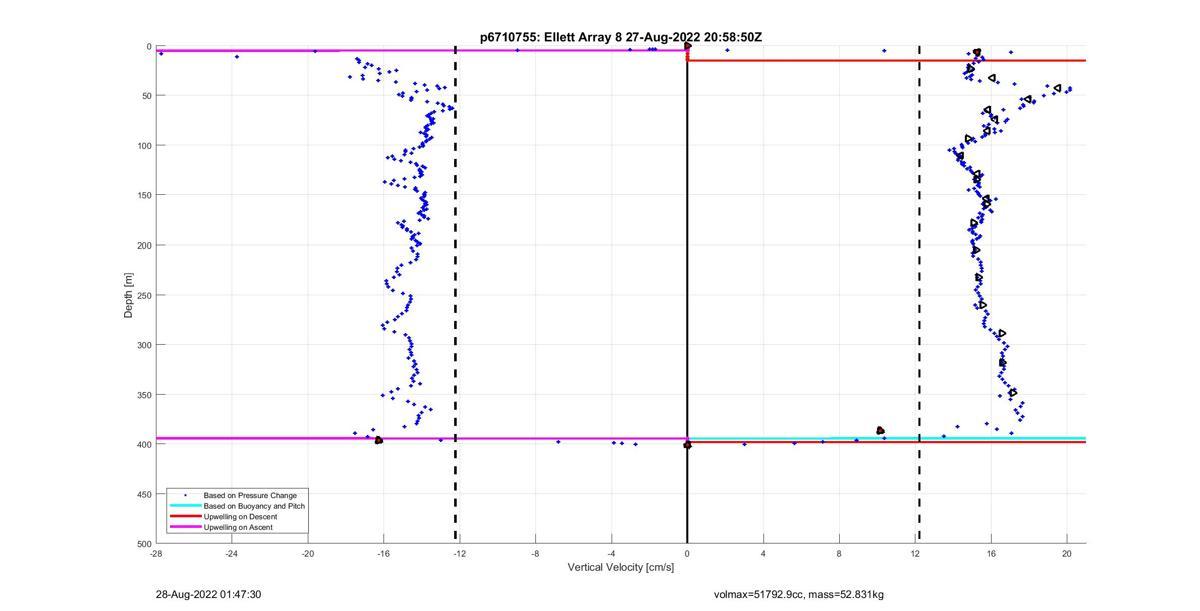
Task: Click x-axis tick label '-8'
Action: tap(535, 553)
